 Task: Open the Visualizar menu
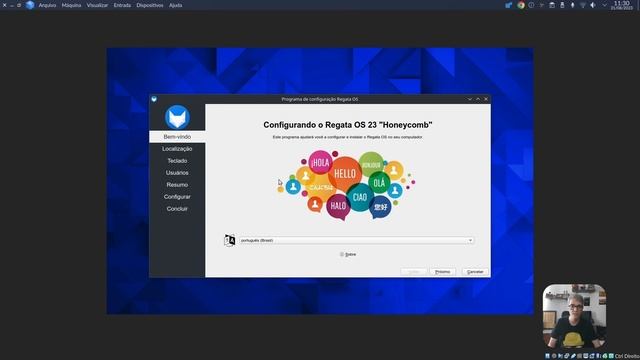coord(97,5)
